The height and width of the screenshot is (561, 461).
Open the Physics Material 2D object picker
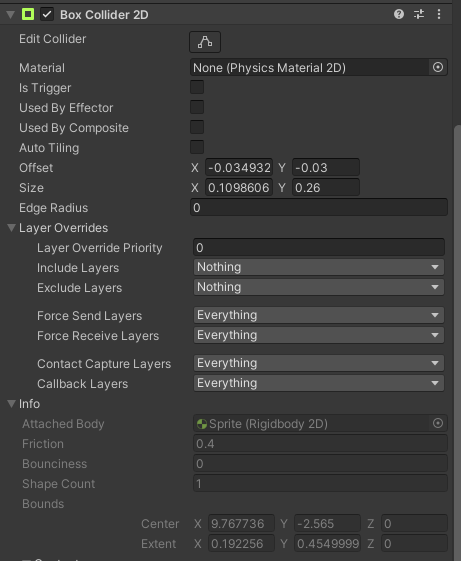click(438, 67)
